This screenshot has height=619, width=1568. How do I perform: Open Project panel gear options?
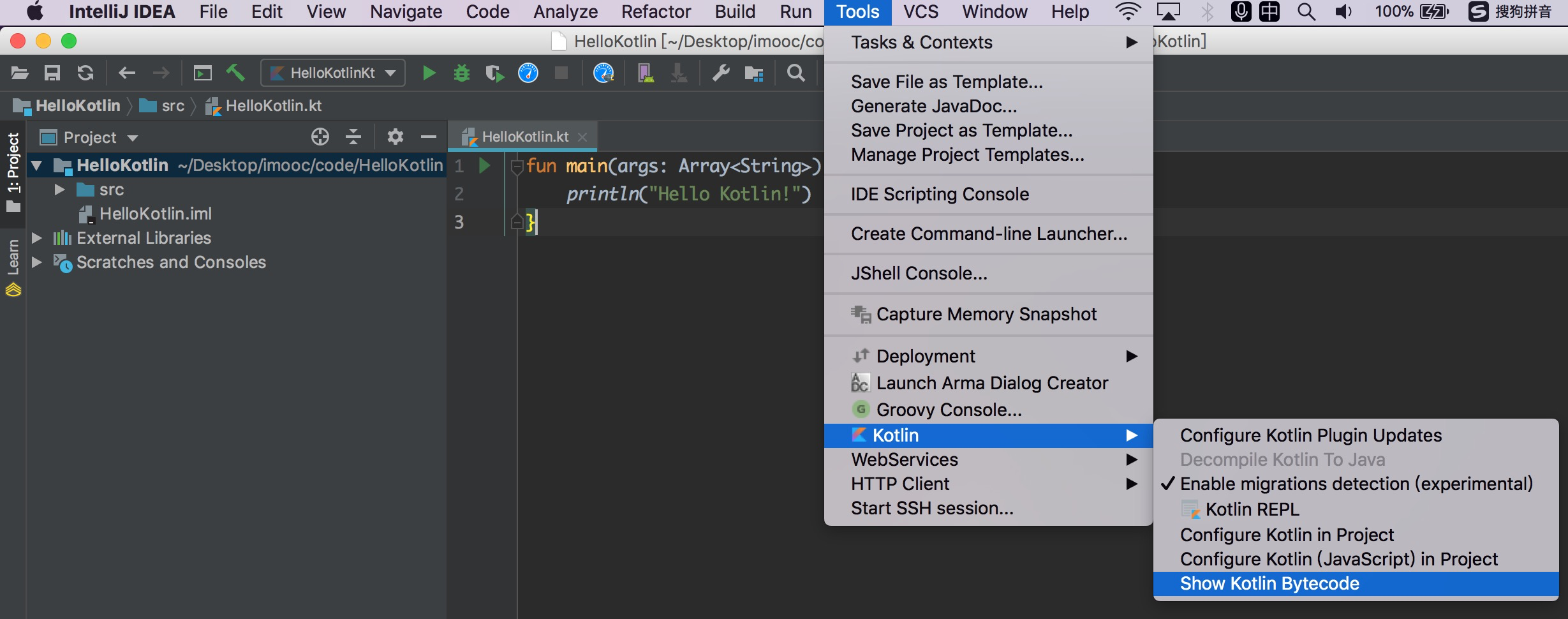coord(396,137)
